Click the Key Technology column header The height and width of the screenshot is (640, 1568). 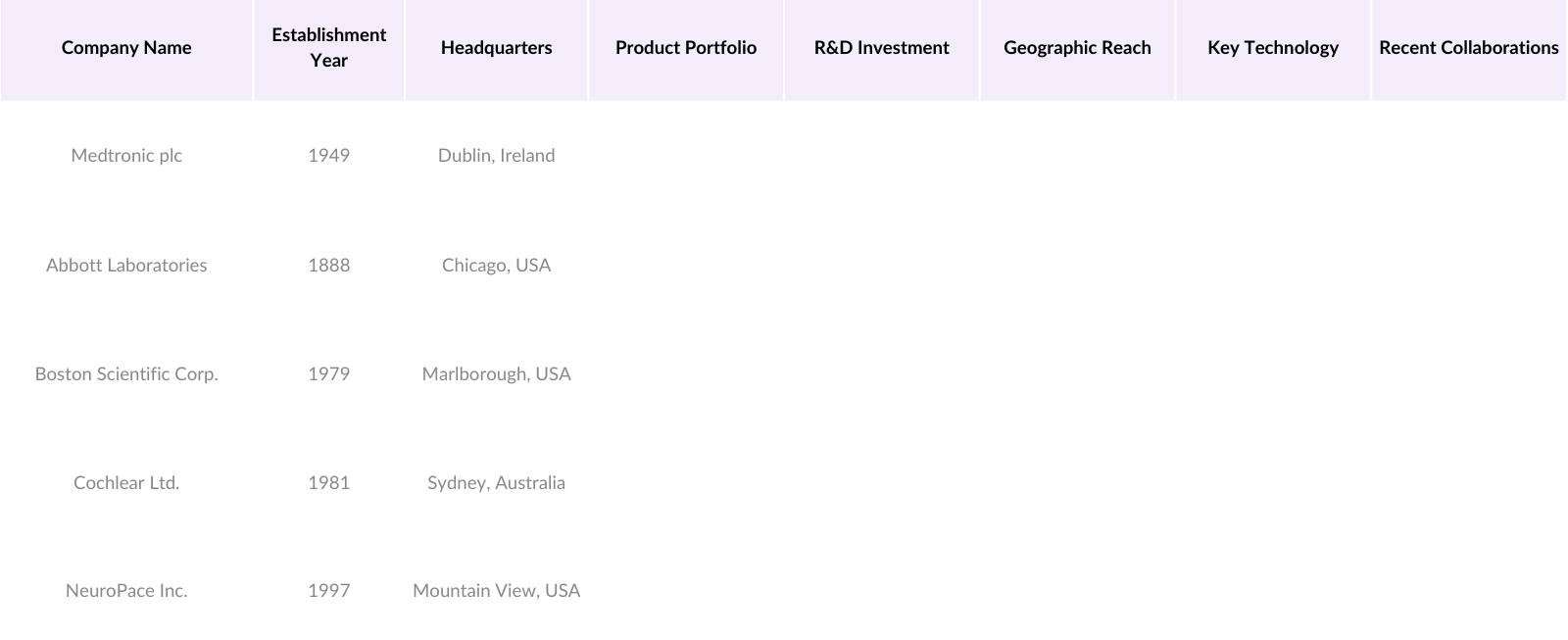[x=1272, y=48]
